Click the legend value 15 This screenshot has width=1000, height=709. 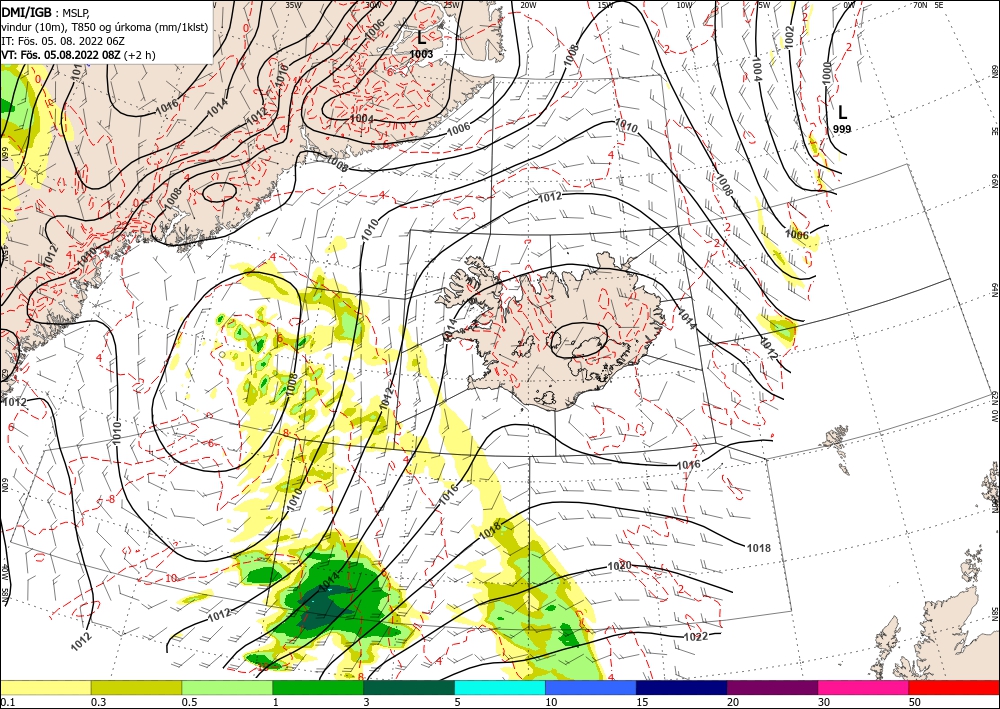(x=642, y=702)
